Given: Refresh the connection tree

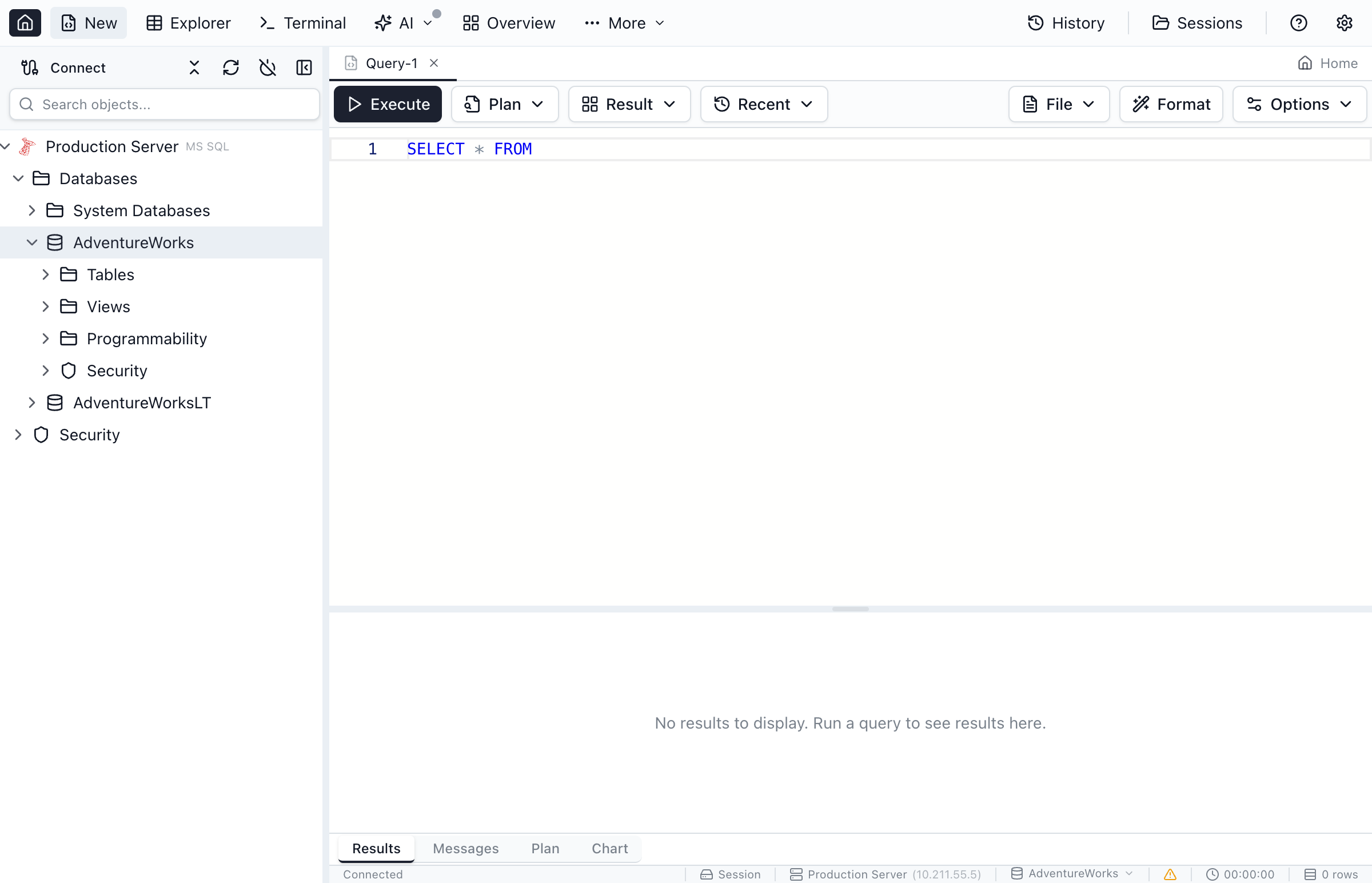Looking at the screenshot, I should [x=230, y=67].
